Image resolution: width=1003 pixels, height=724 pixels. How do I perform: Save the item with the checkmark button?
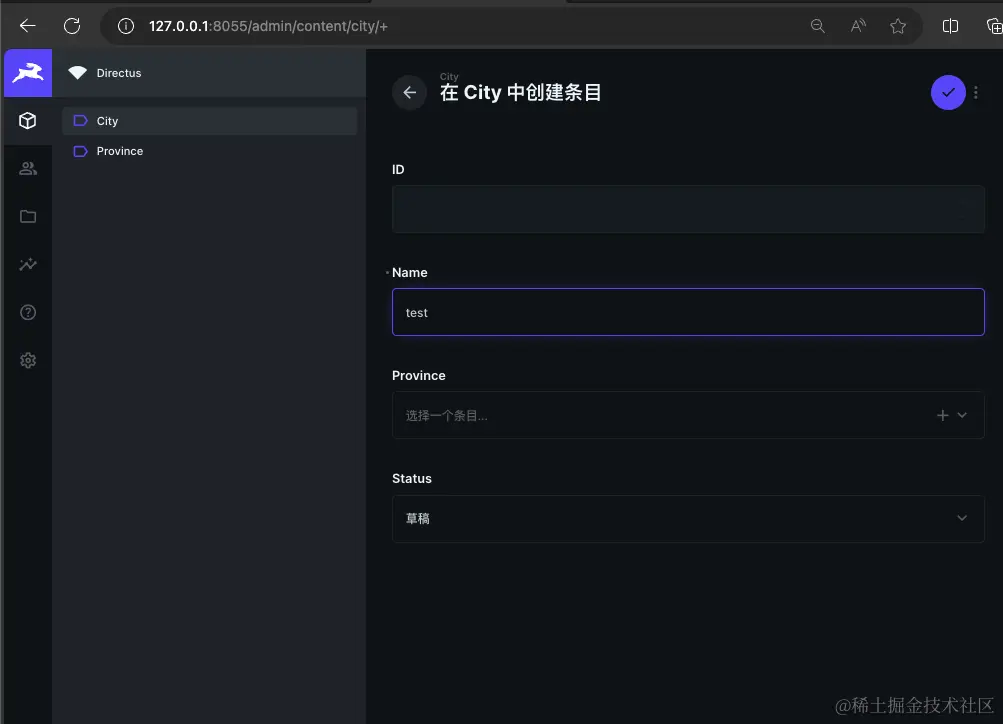[x=948, y=93]
